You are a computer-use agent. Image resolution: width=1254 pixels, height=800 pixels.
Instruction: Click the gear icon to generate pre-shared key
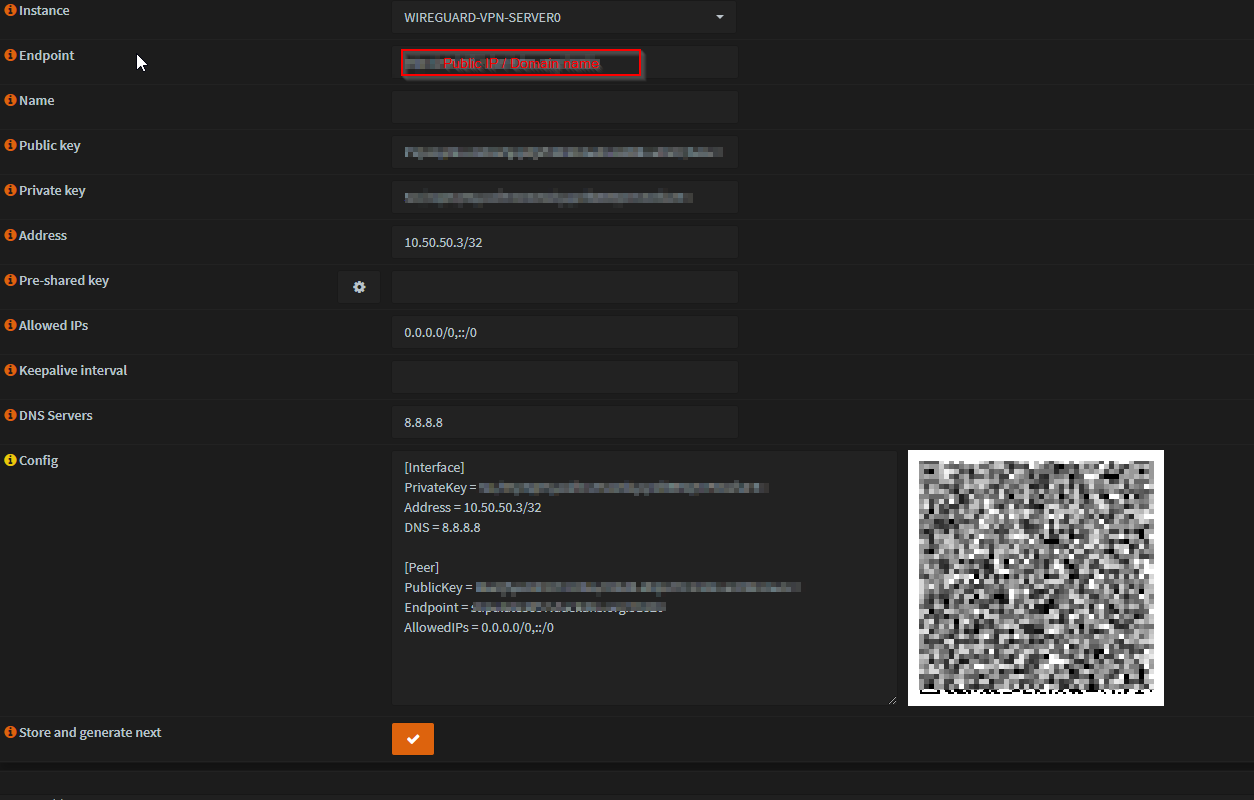point(359,287)
